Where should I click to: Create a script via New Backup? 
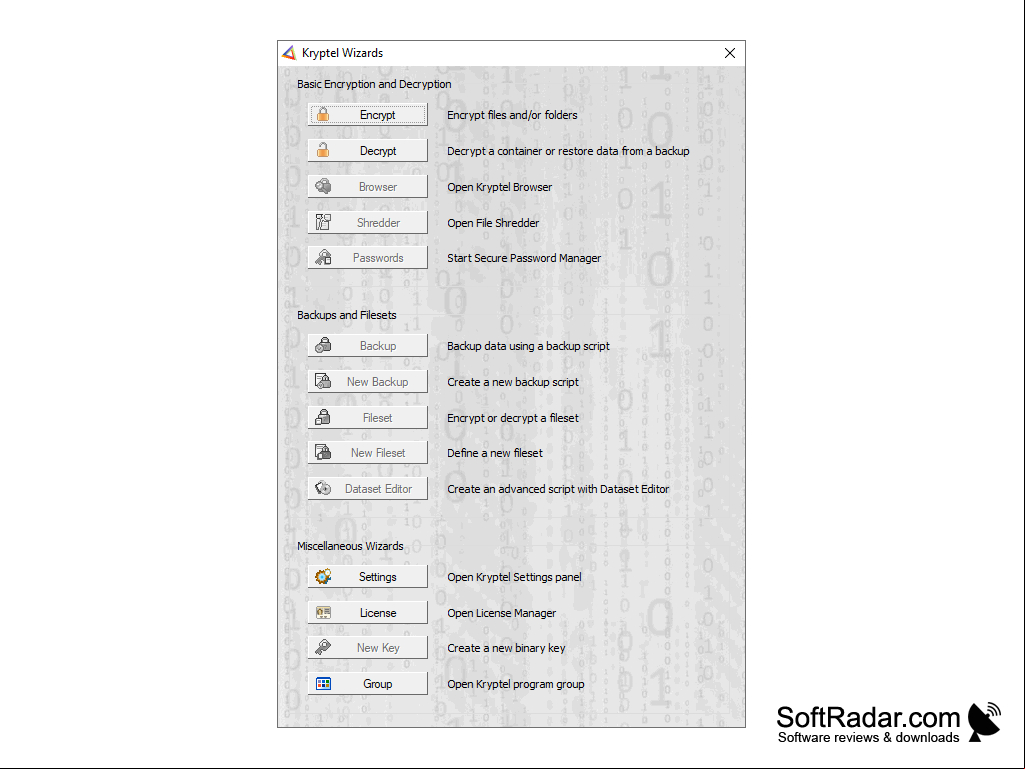click(367, 381)
